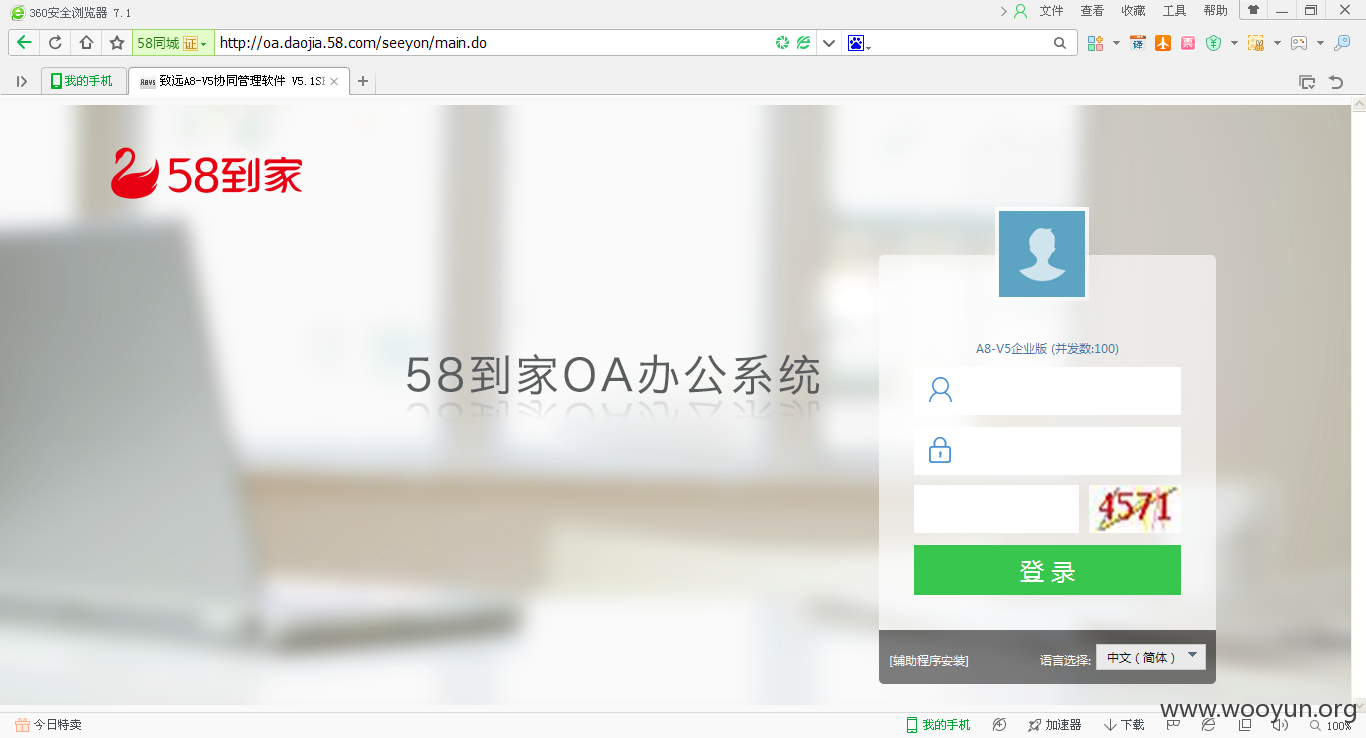Viewport: 1366px width, 738px height.
Task: Restore closed tab with the undo arrow icon
Action: click(x=1336, y=82)
